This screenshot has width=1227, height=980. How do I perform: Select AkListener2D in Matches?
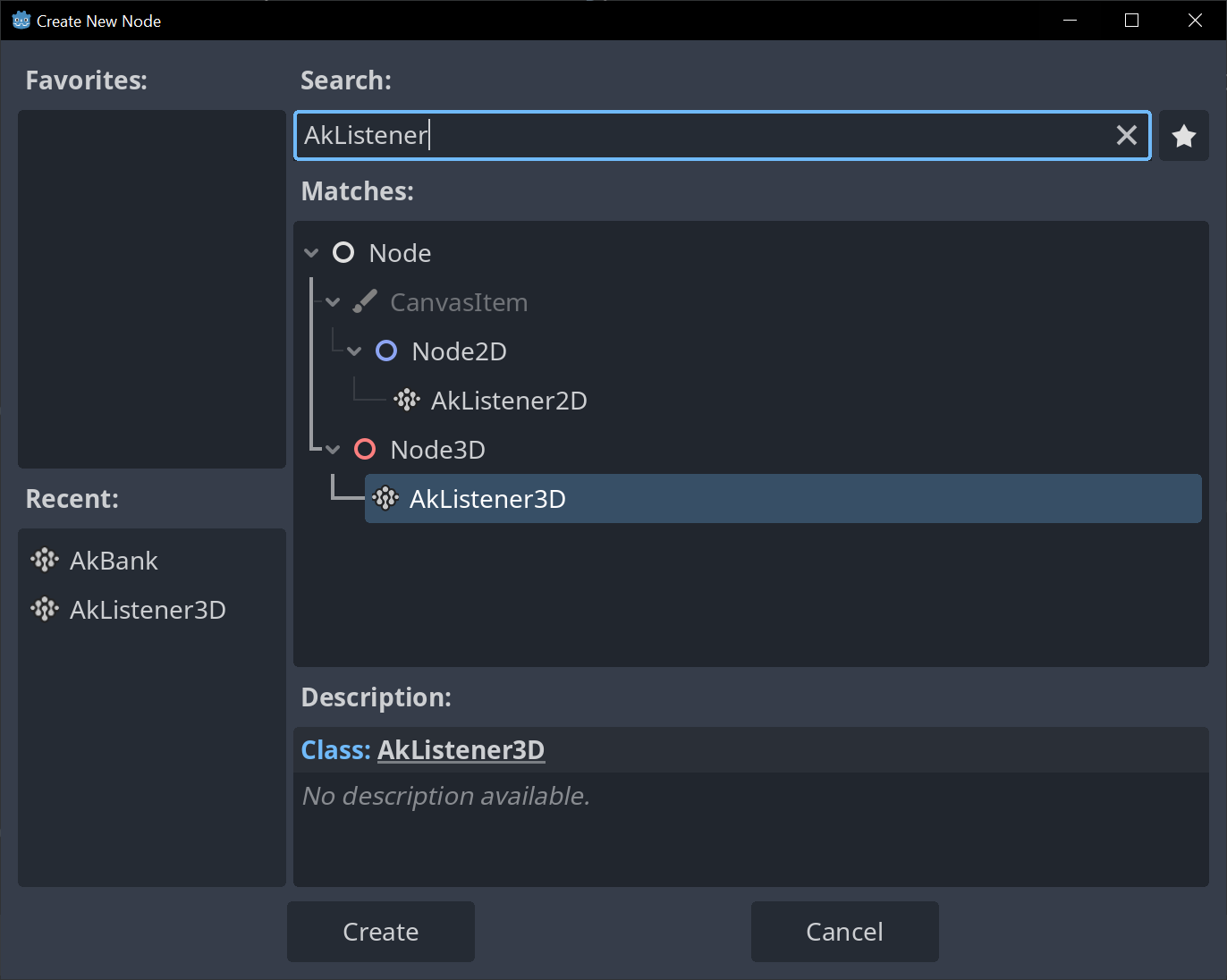509,401
